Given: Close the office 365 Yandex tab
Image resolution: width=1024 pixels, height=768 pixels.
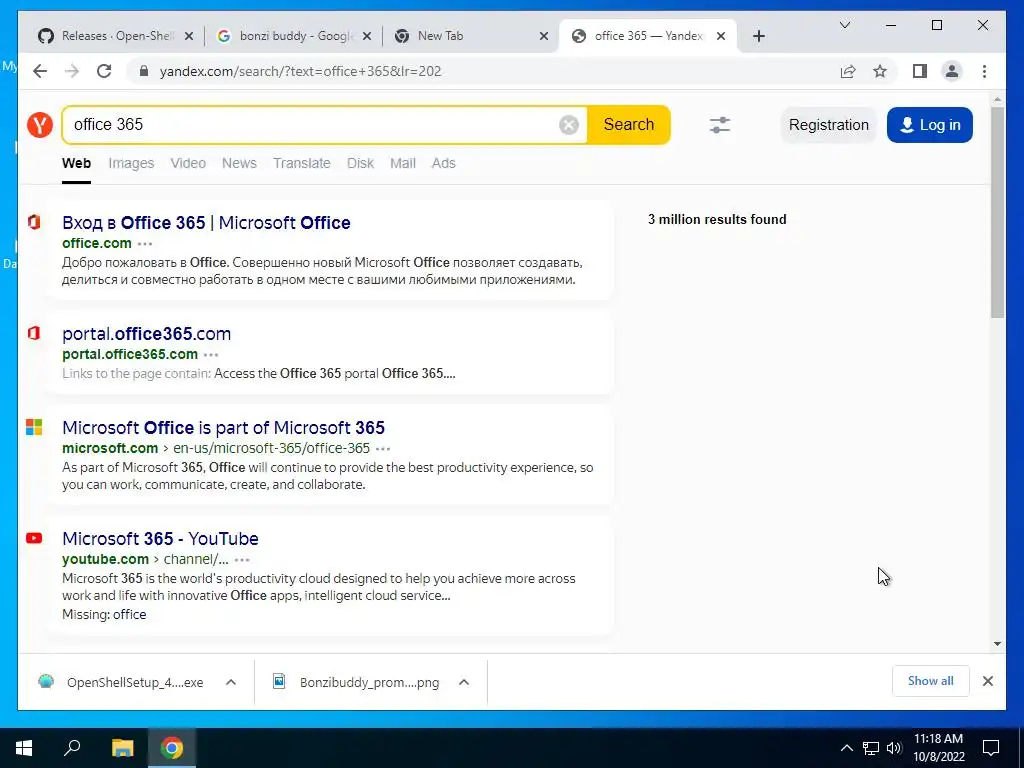Looking at the screenshot, I should pos(721,36).
